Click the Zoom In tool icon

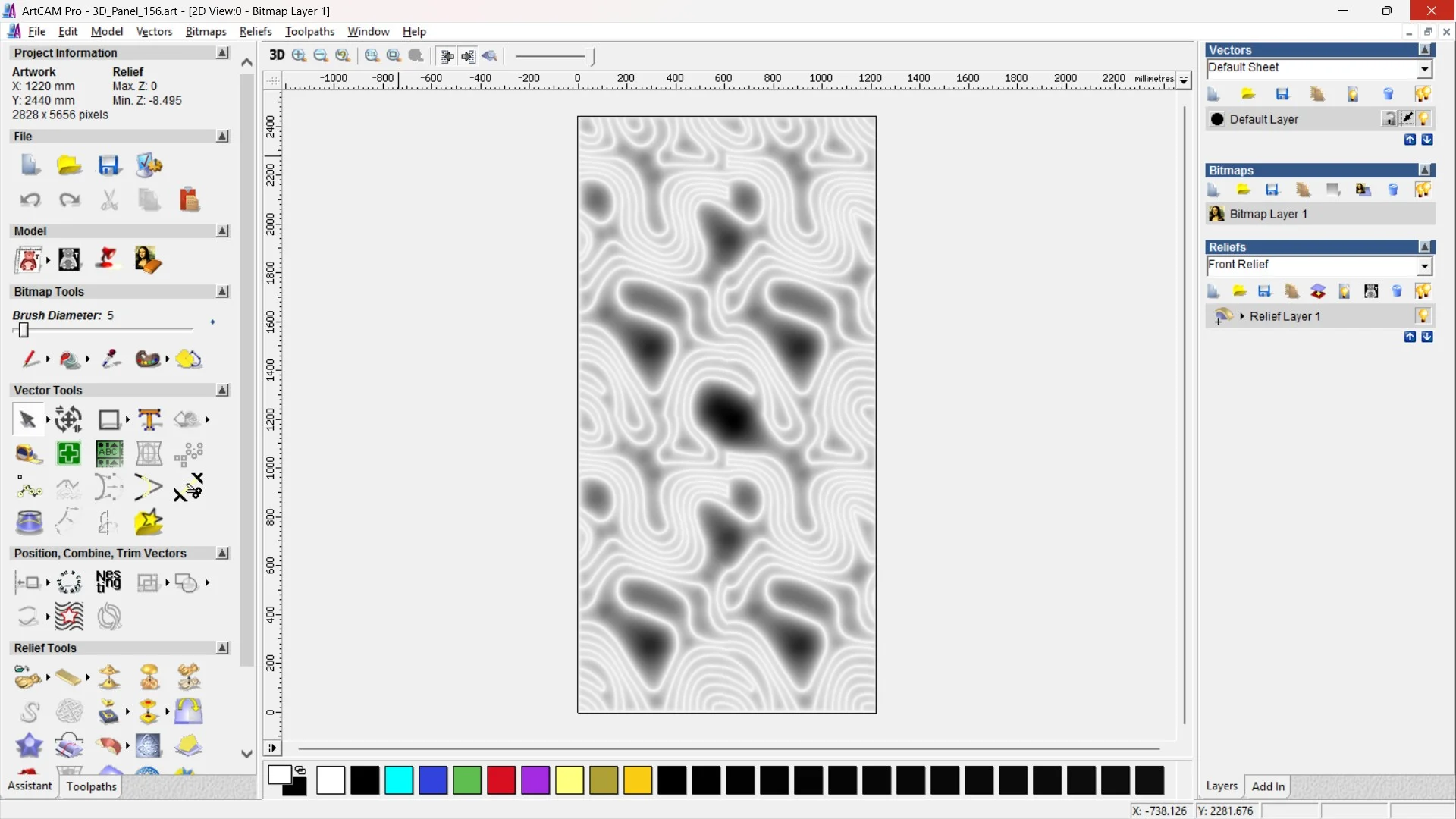pyautogui.click(x=299, y=55)
